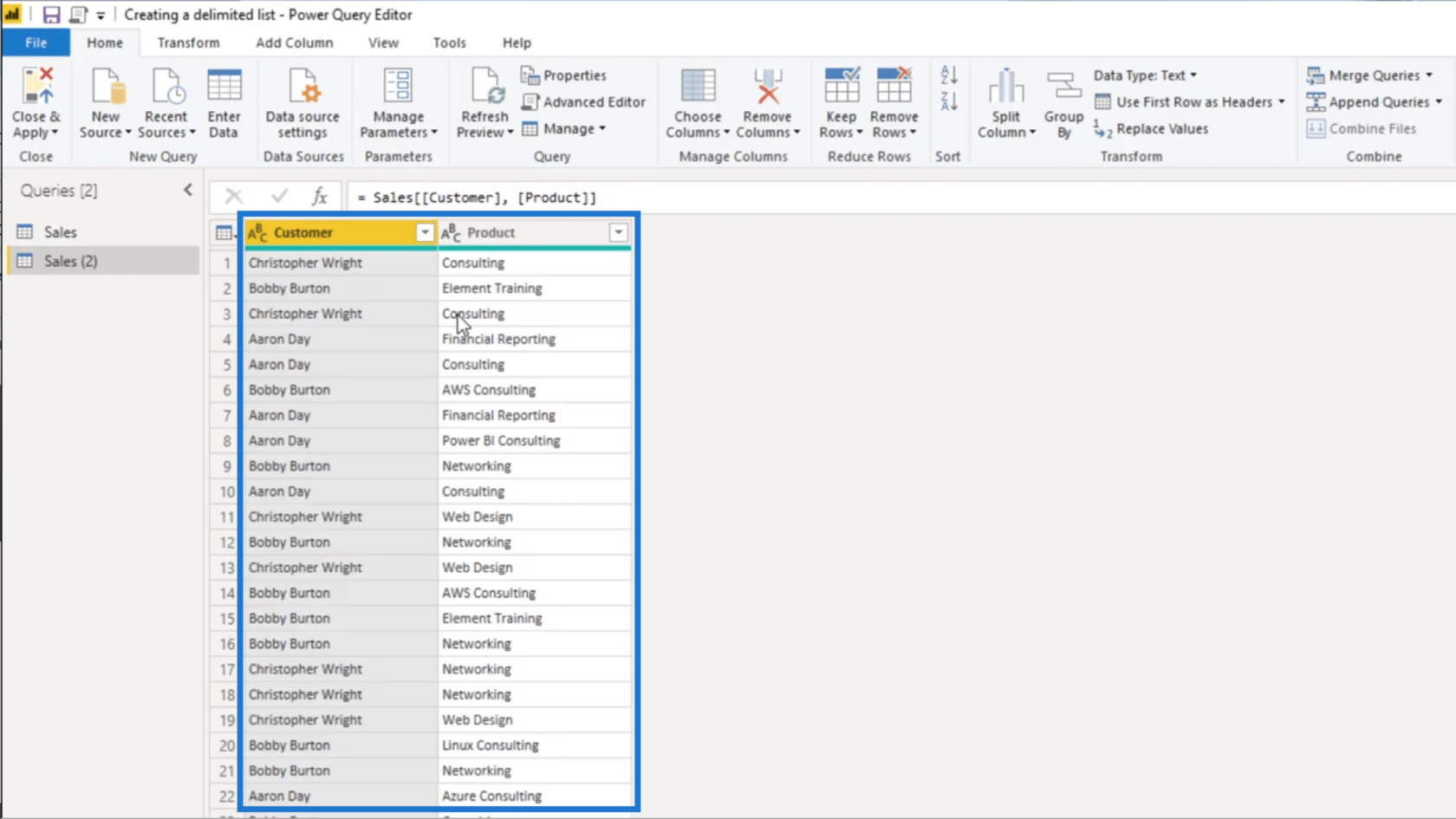Open Recent Sources icon
The image size is (1456, 819).
tap(166, 86)
